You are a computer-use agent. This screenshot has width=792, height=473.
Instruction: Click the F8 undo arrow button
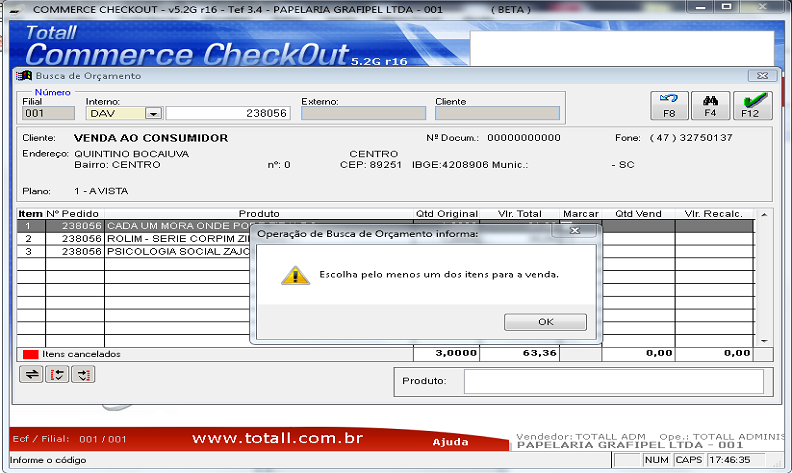tap(669, 106)
